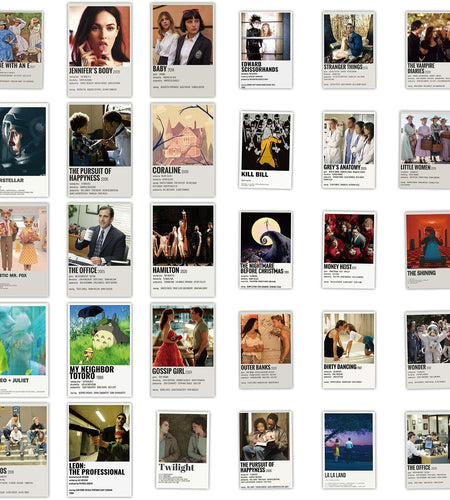Click the Outer Banks poster image

pyautogui.click(x=266, y=338)
